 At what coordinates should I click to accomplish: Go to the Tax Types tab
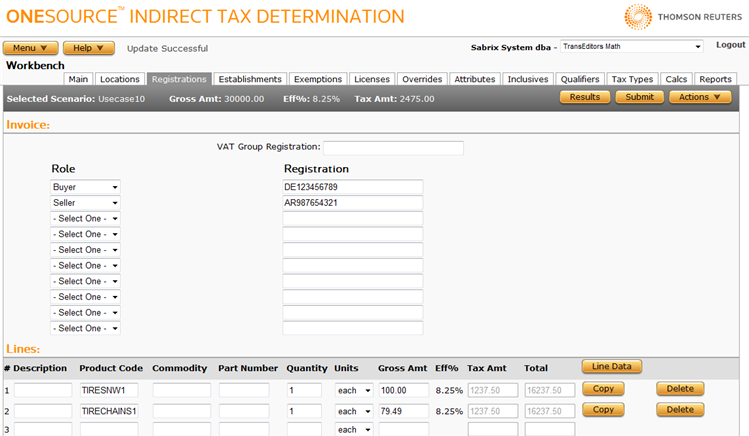coord(632,79)
